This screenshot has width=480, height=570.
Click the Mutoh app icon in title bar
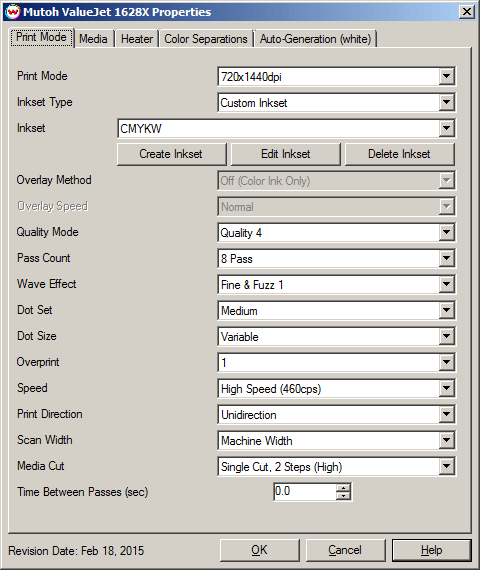coord(13,12)
